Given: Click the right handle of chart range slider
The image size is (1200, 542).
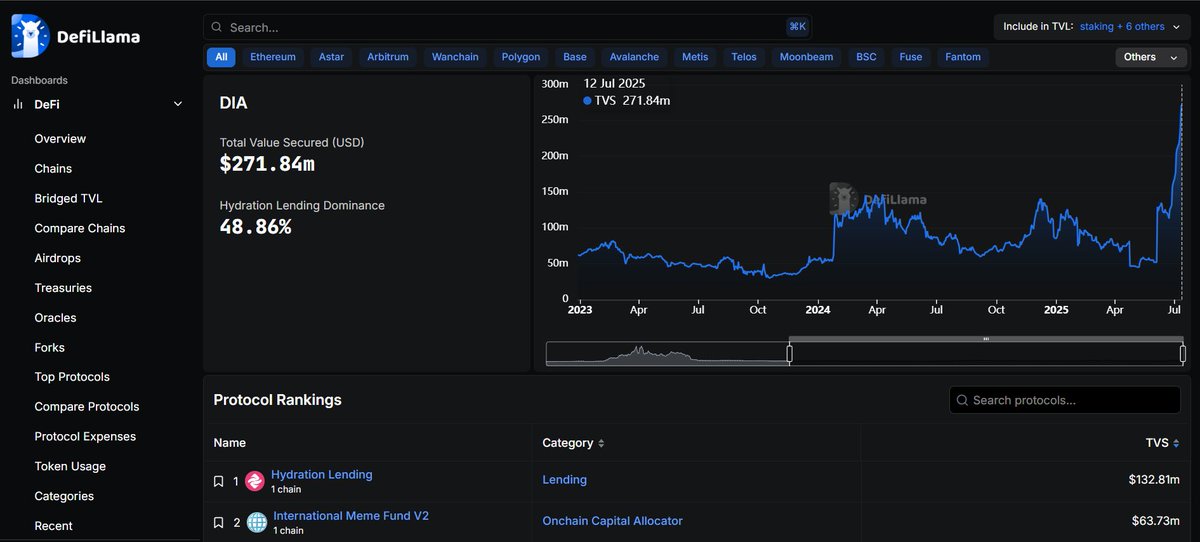Looking at the screenshot, I should (x=1183, y=353).
